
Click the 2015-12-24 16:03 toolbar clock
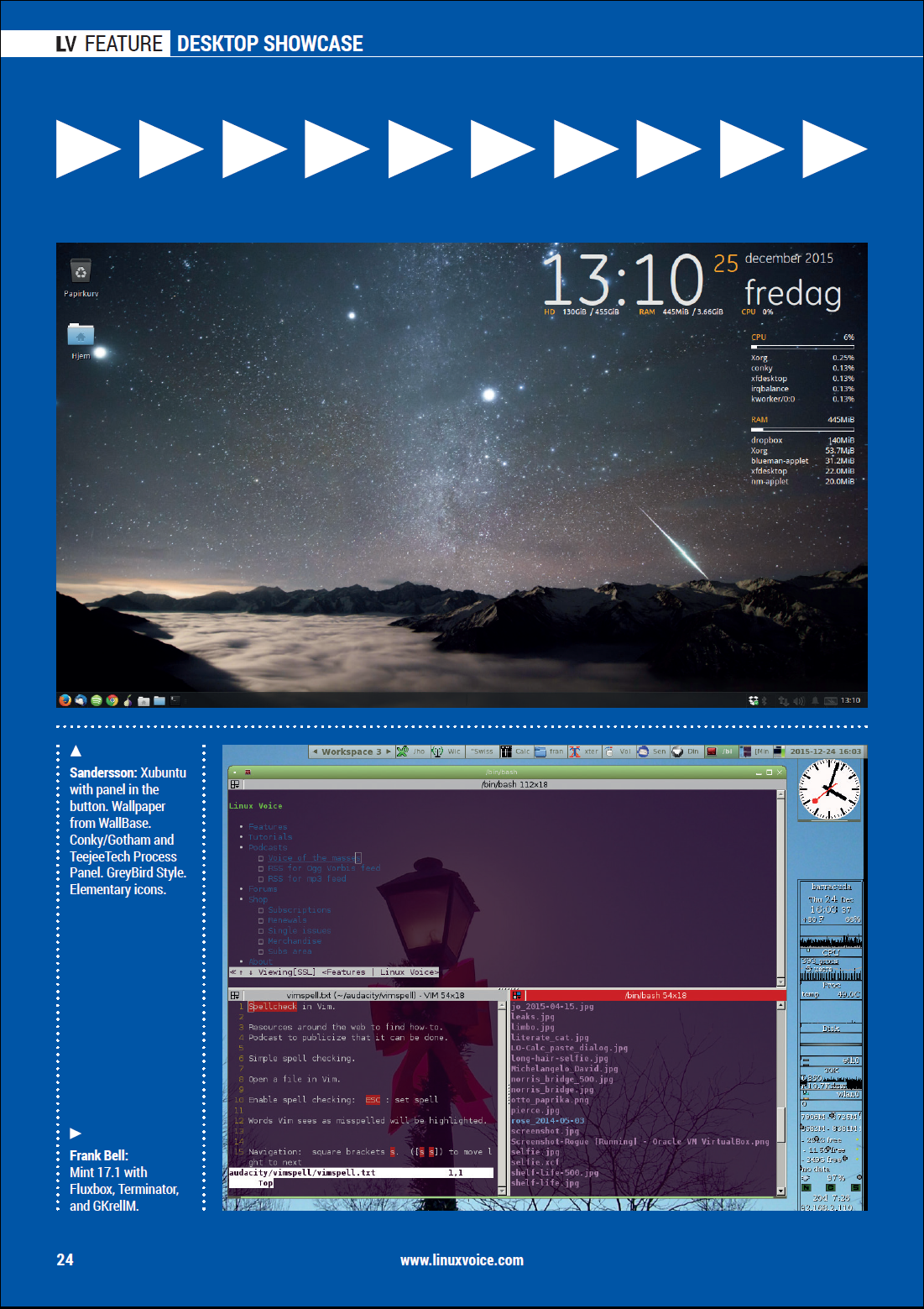click(x=825, y=751)
